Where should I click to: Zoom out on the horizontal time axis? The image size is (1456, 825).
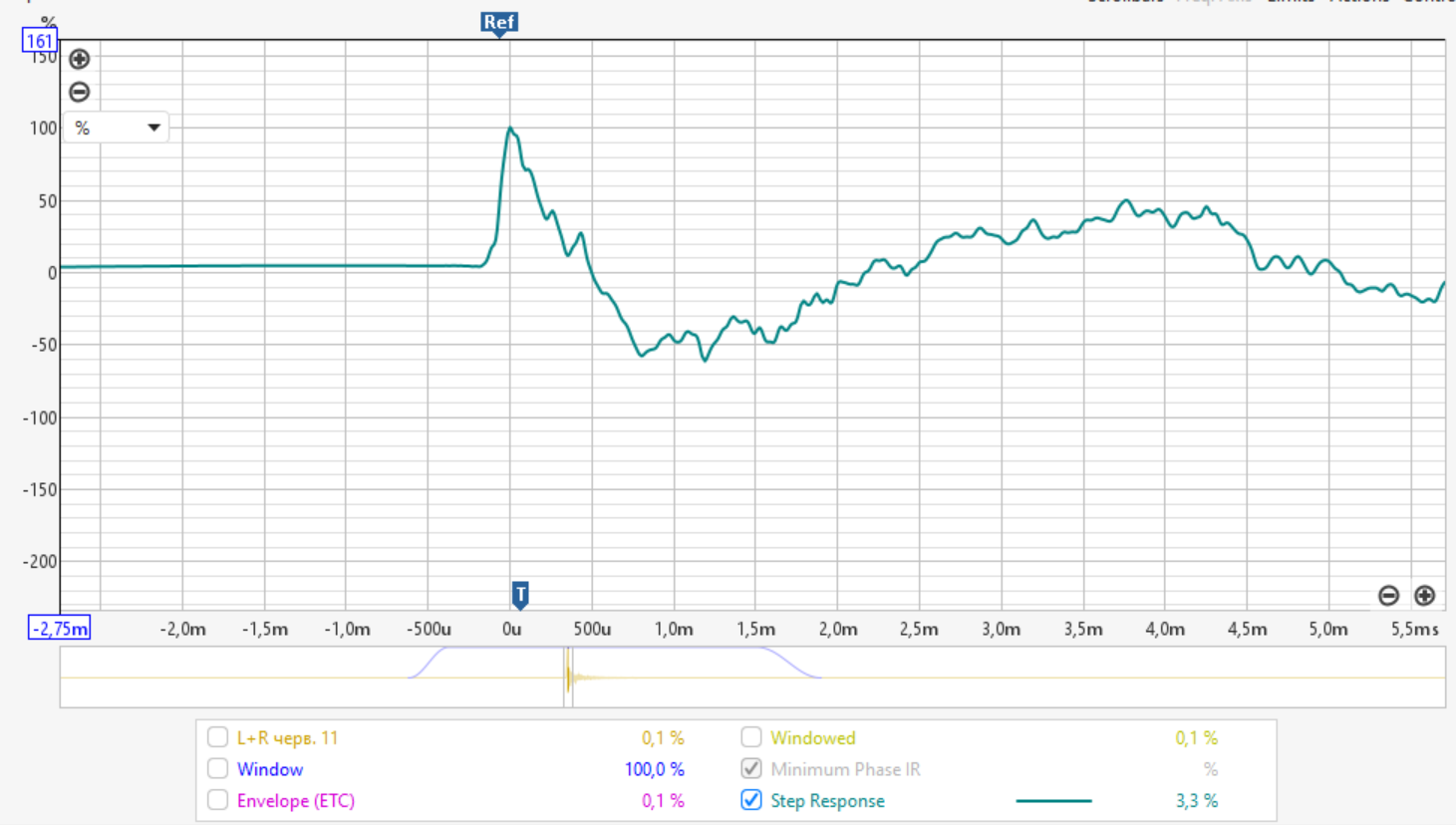[1388, 596]
